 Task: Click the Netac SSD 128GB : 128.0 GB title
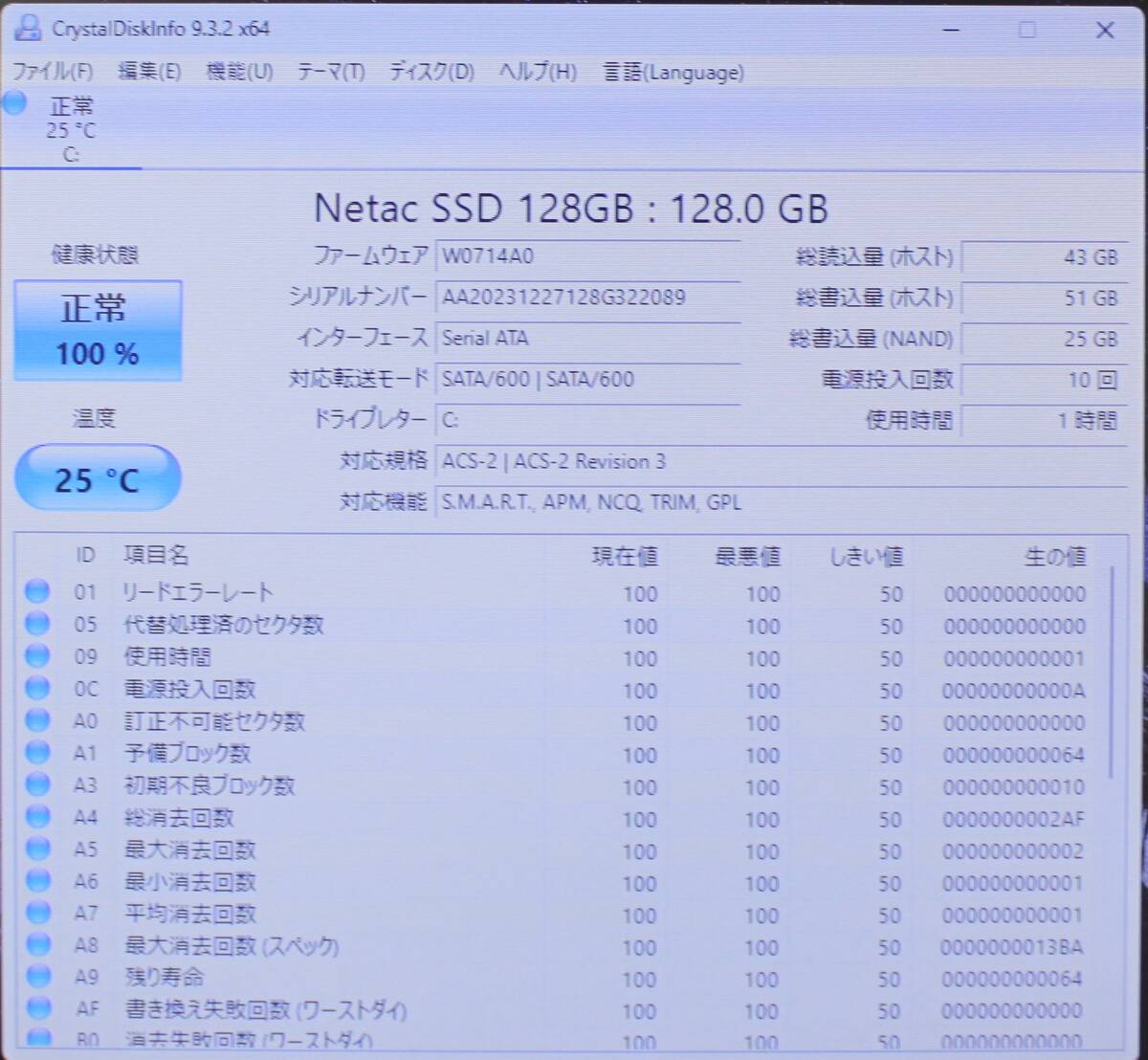(x=571, y=209)
